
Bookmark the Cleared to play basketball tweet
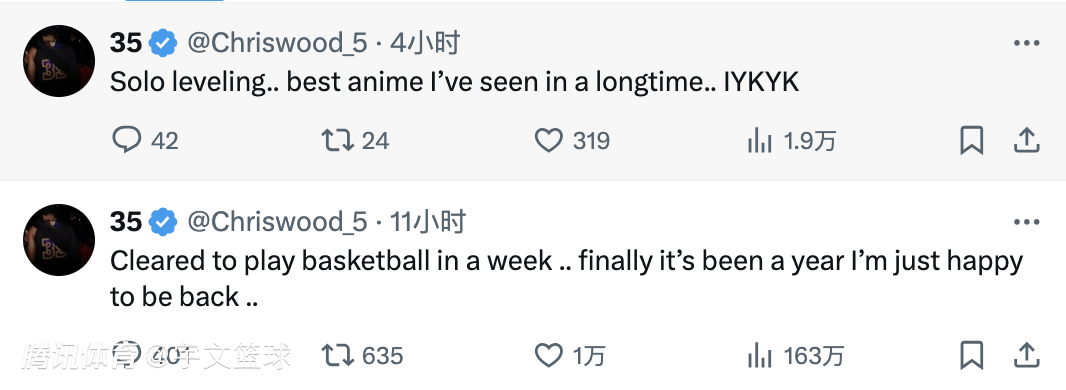(x=972, y=355)
